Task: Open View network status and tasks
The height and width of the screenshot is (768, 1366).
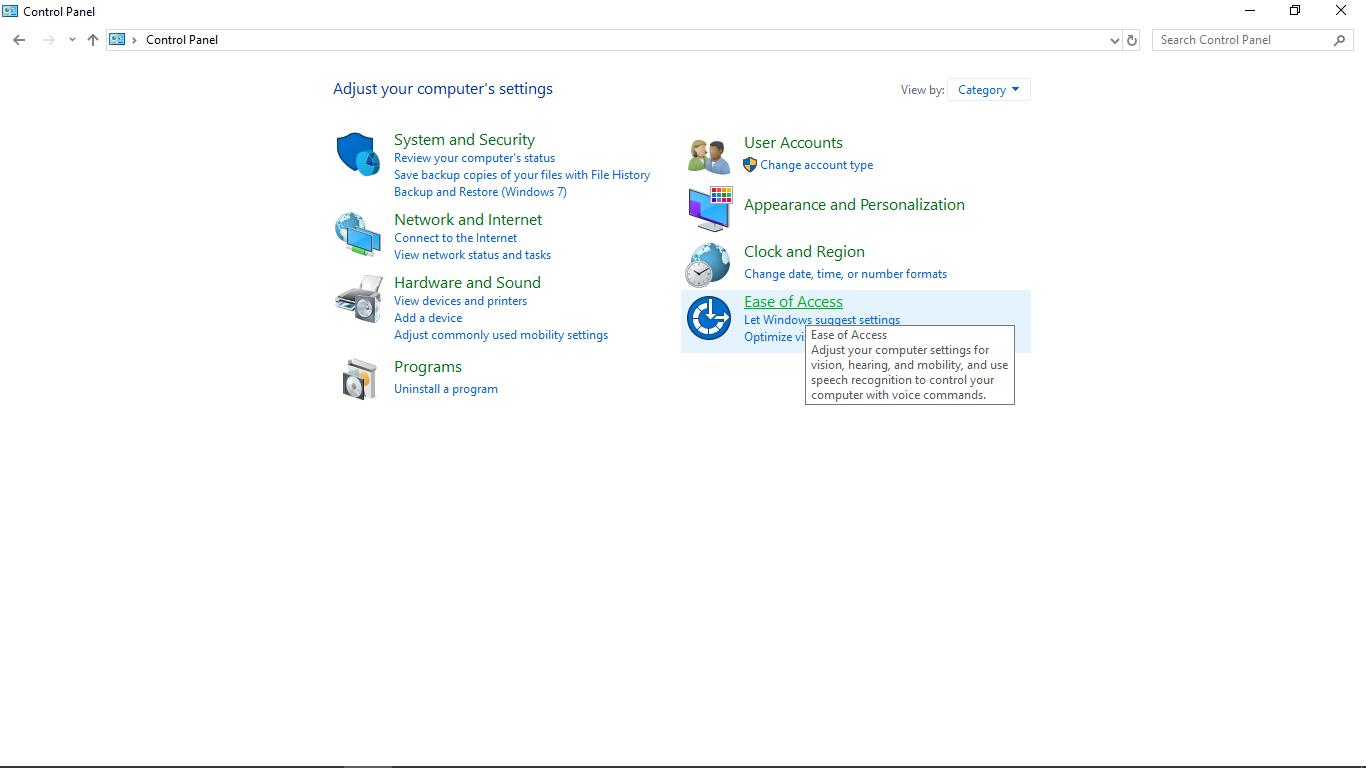Action: point(472,255)
